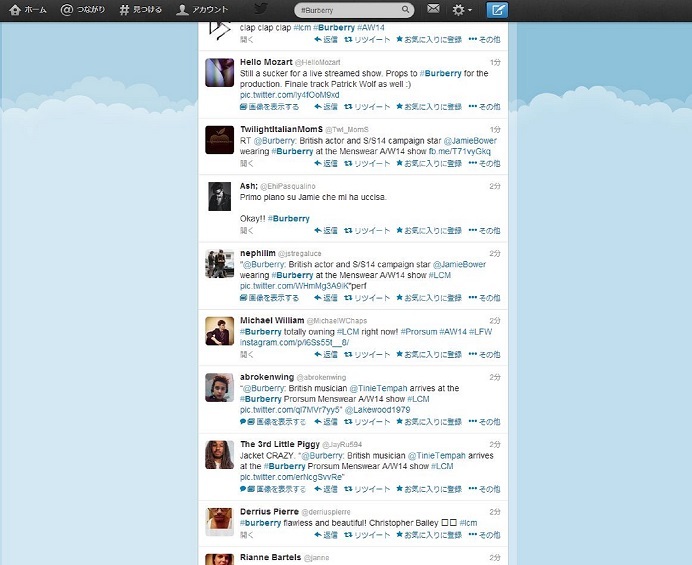The height and width of the screenshot is (565, 692).
Task: Open The 3rd Little Piggy profile name
Action: tap(280, 444)
